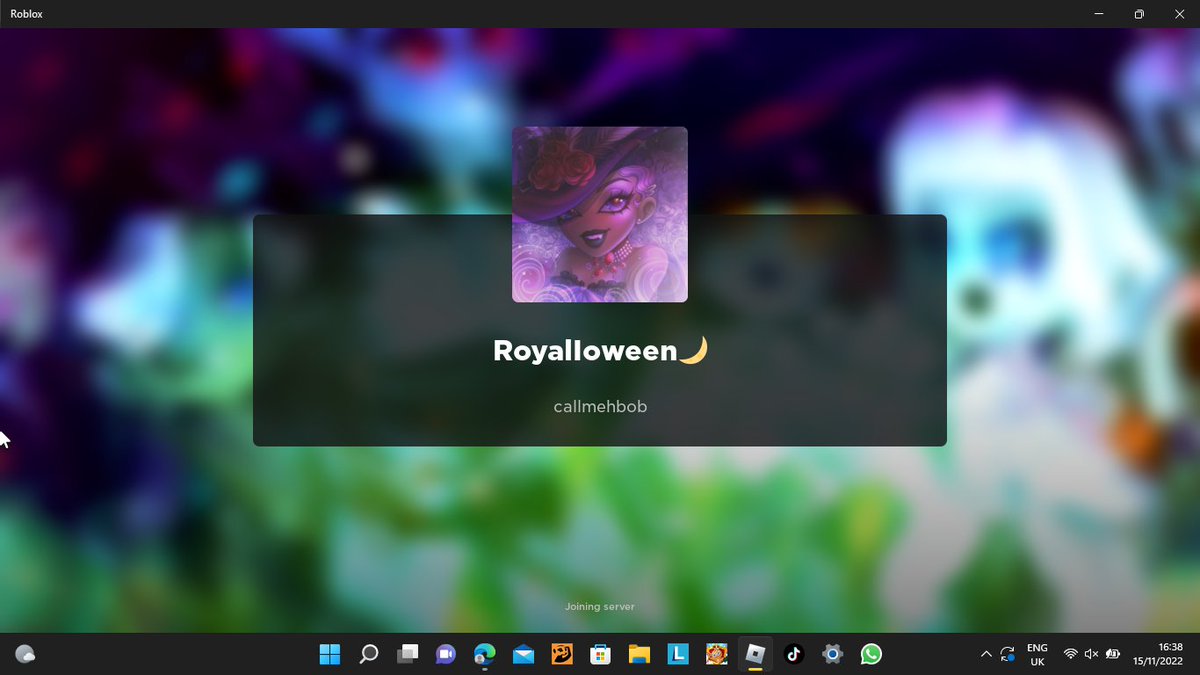Open the game icon left of Roblox
The height and width of the screenshot is (675, 1200).
tap(716, 654)
